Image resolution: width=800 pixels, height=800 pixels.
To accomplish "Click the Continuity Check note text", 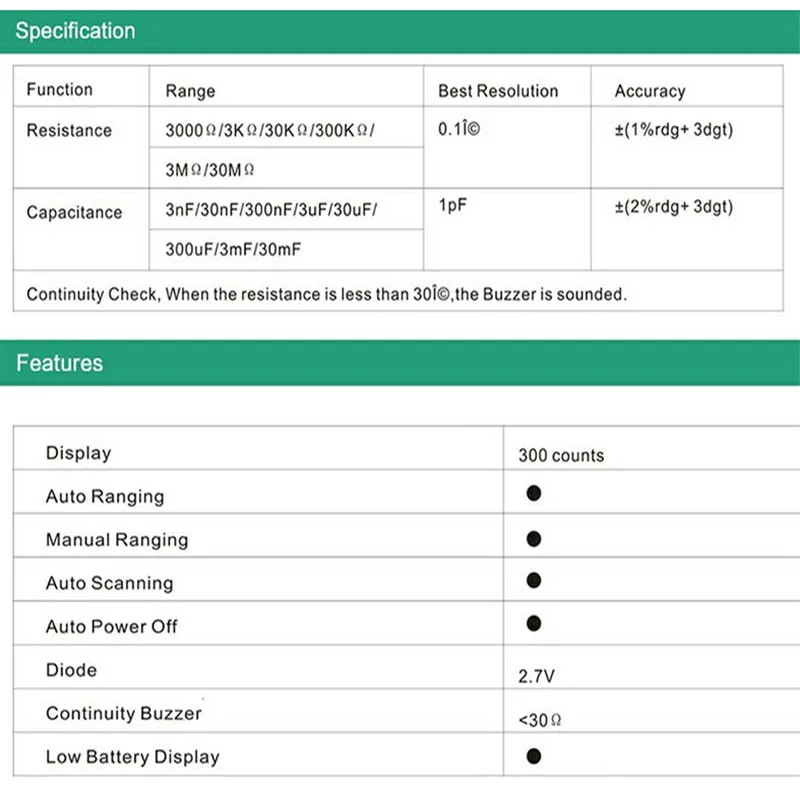I will (x=326, y=294).
